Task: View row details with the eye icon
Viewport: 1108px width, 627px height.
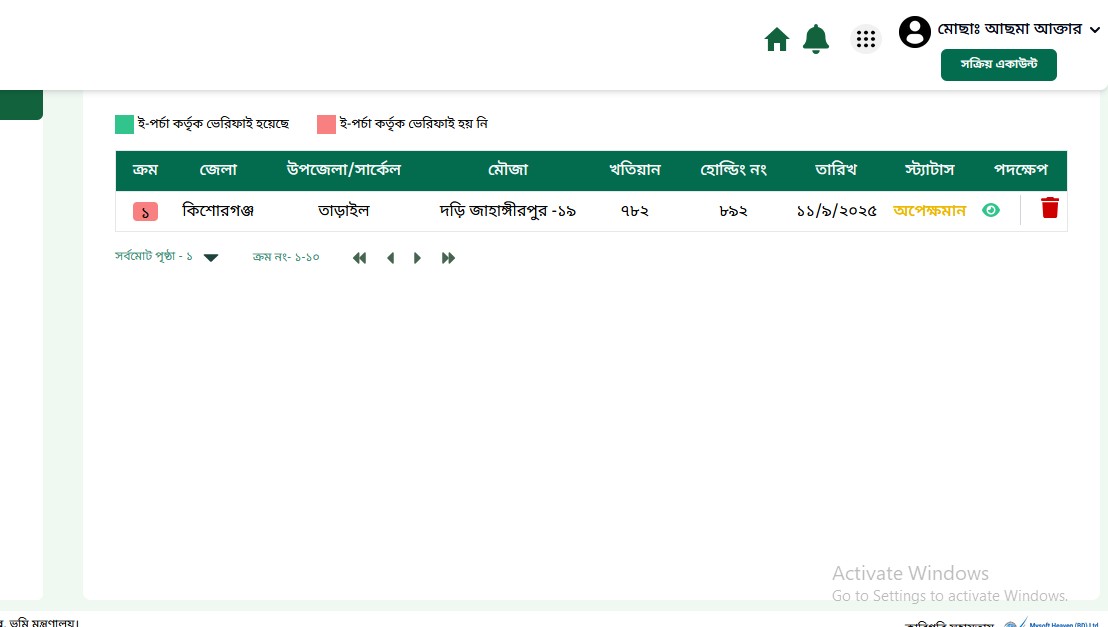Action: [x=991, y=210]
